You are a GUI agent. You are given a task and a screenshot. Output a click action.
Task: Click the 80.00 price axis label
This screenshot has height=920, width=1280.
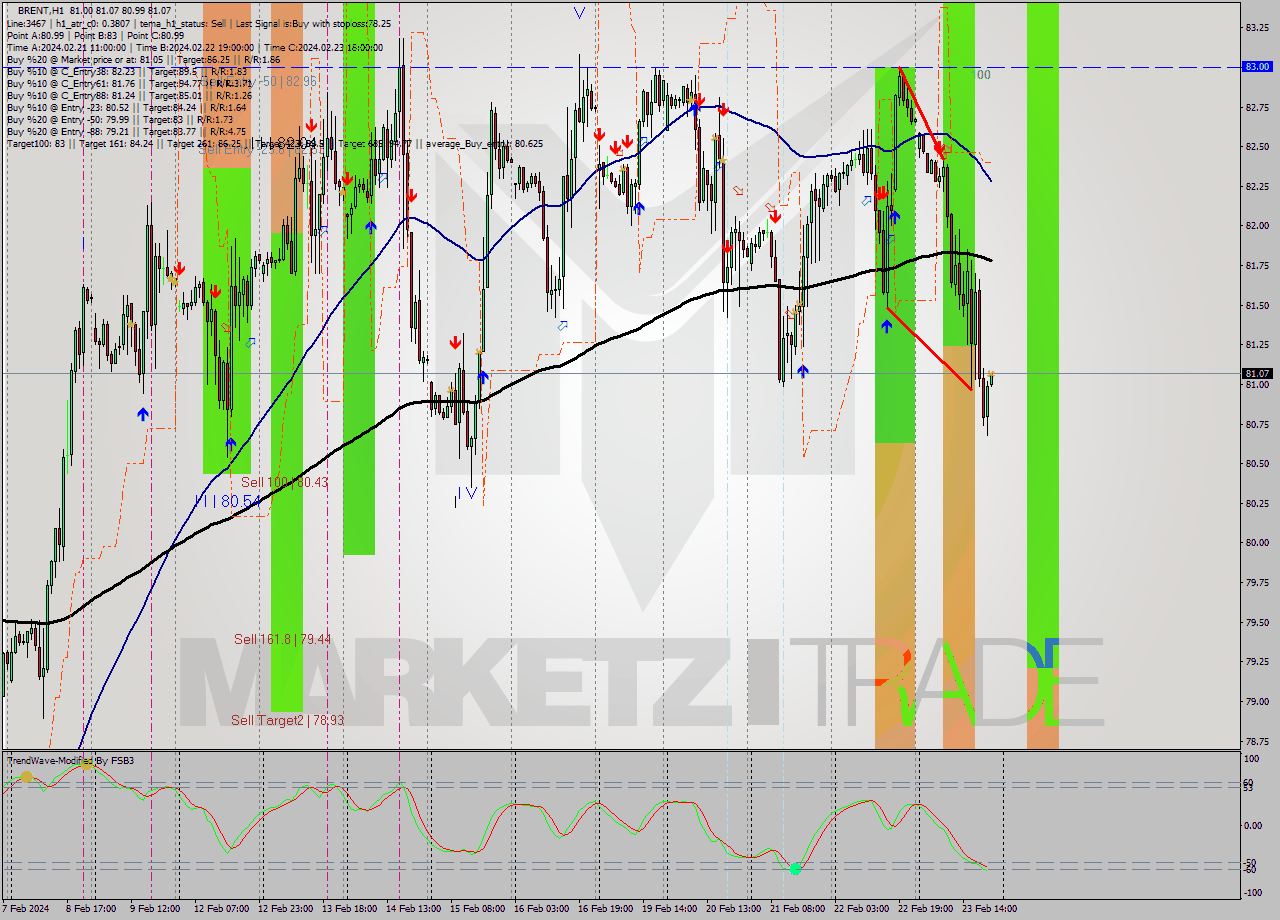click(x=1257, y=543)
